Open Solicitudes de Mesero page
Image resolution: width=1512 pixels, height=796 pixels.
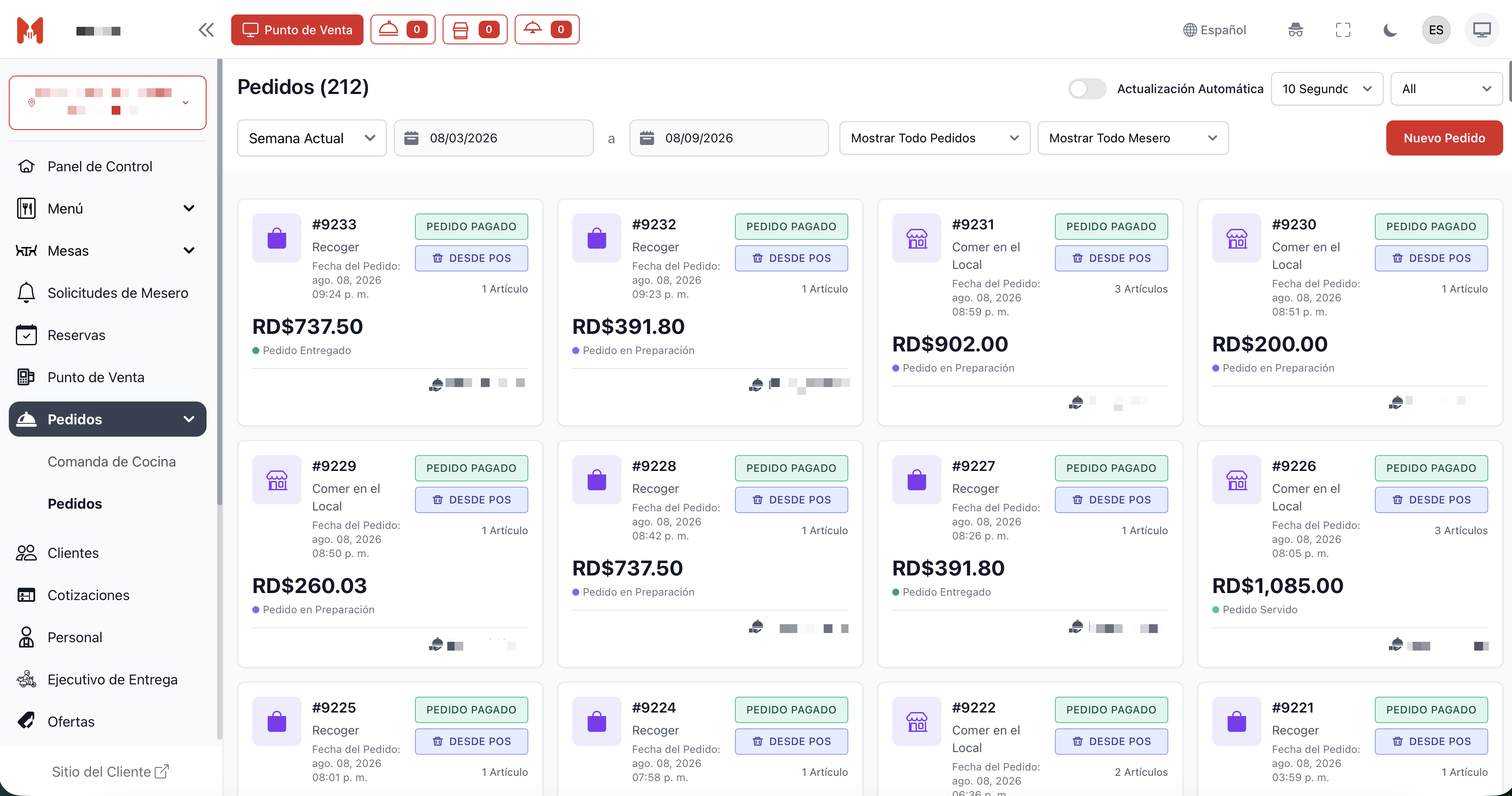tap(107, 293)
